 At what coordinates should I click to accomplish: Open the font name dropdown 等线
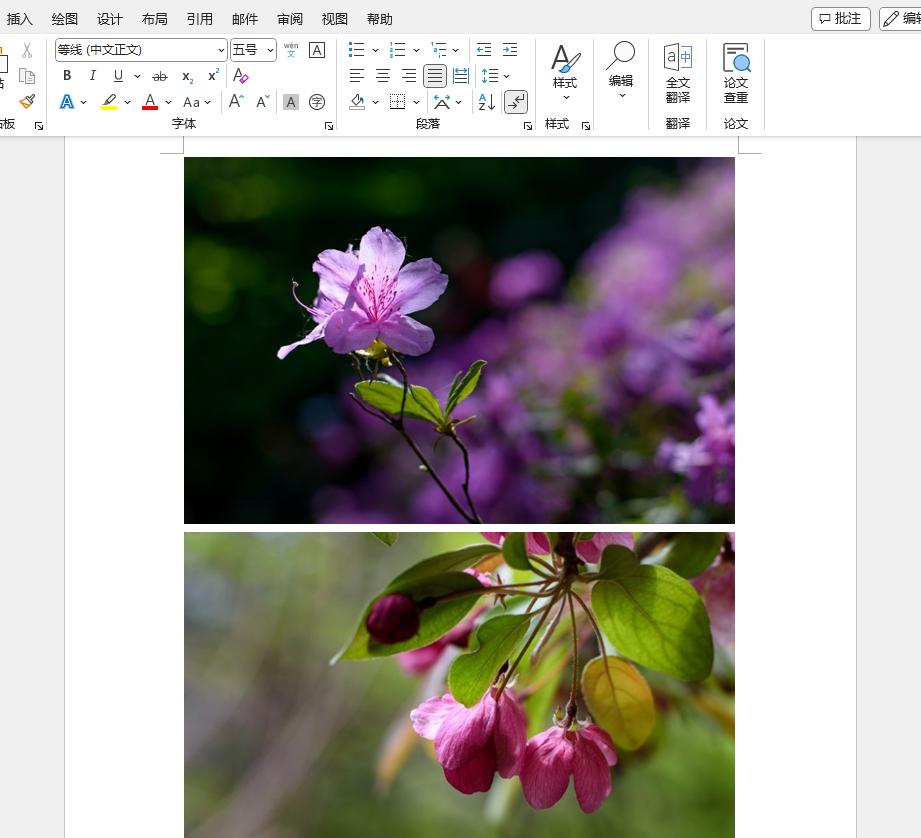[x=221, y=50]
